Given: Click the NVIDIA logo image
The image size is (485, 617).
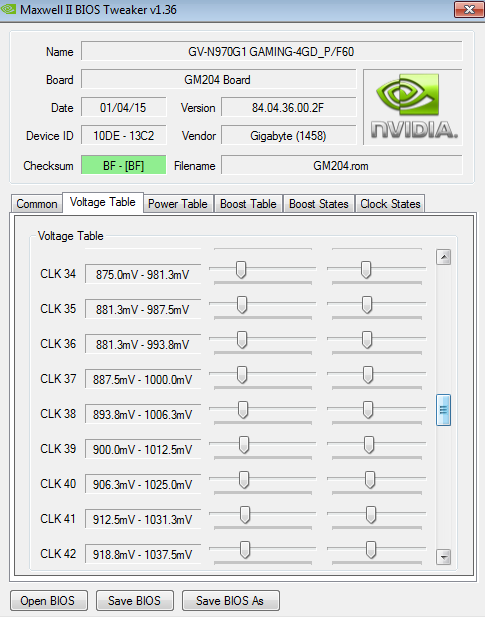Looking at the screenshot, I should (x=413, y=107).
